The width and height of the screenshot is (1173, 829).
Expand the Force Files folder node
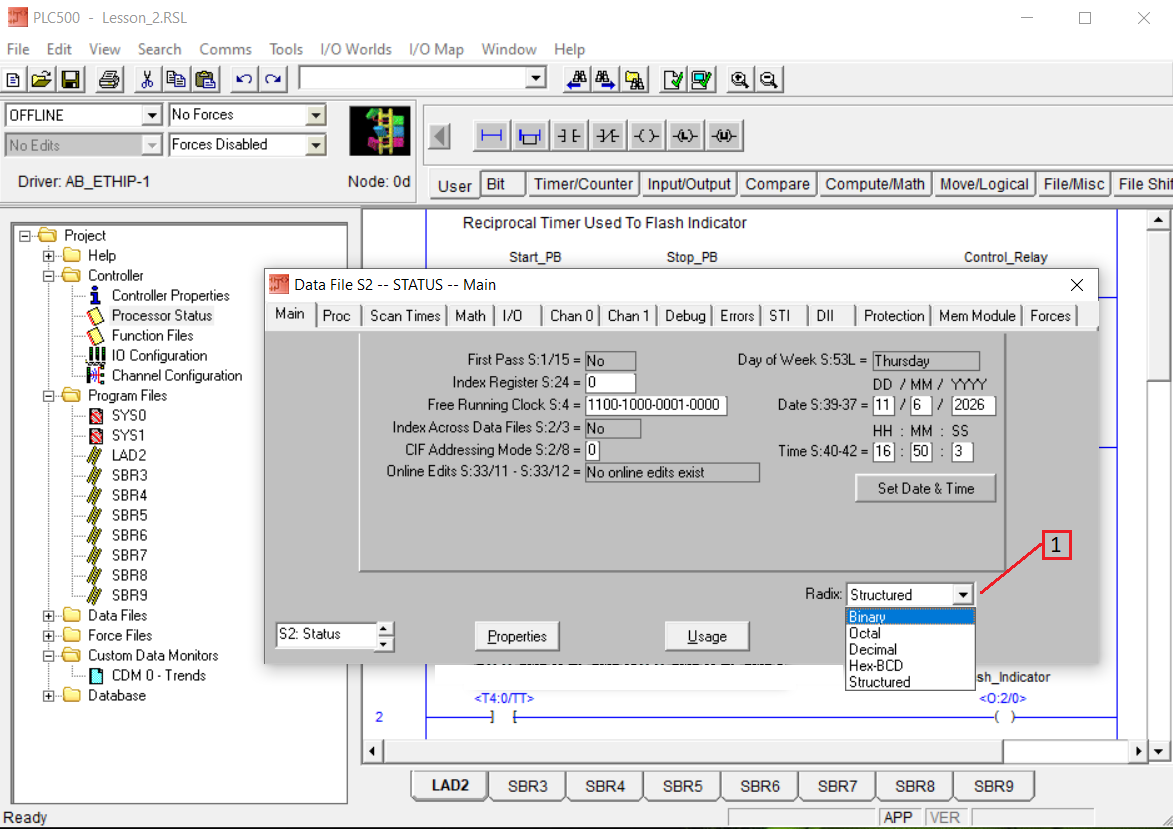49,636
